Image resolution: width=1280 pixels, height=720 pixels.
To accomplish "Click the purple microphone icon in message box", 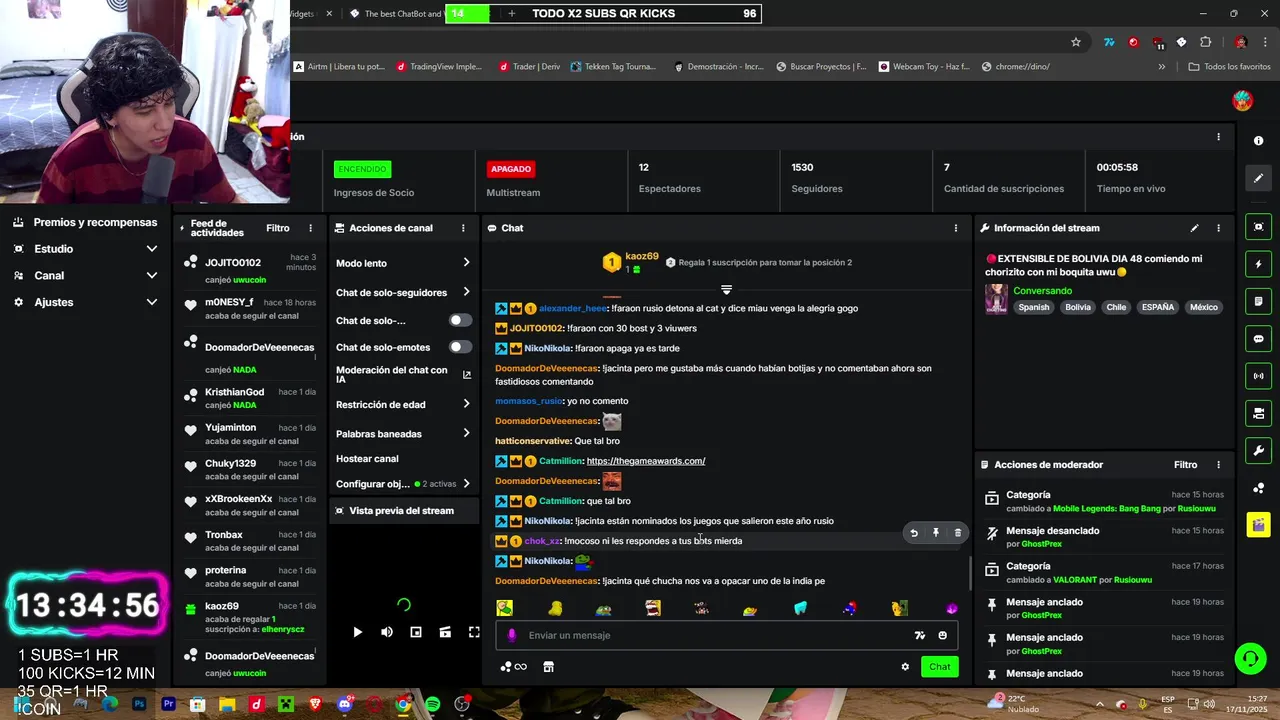I will point(512,635).
